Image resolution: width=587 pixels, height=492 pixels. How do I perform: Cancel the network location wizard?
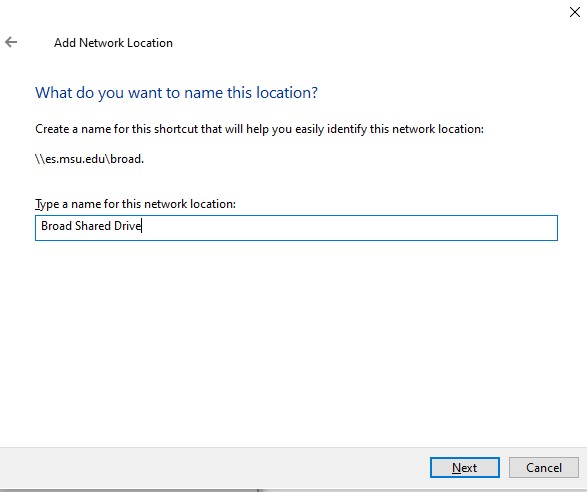(544, 467)
